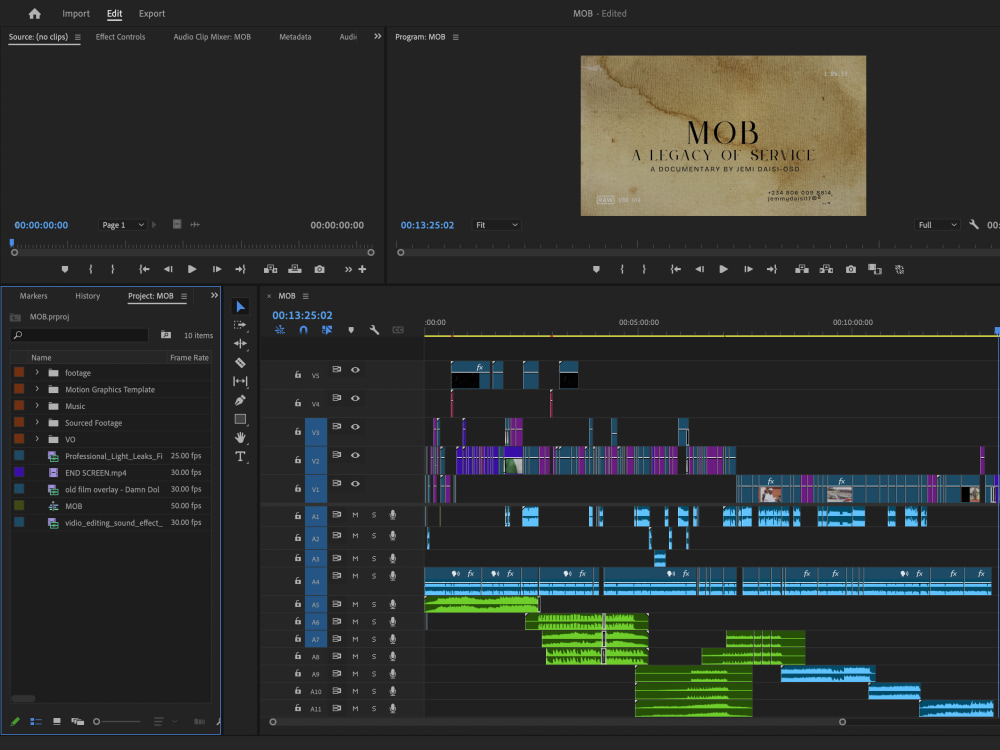Open the Page 1 dropdown
This screenshot has width=1000, height=750.
122,225
